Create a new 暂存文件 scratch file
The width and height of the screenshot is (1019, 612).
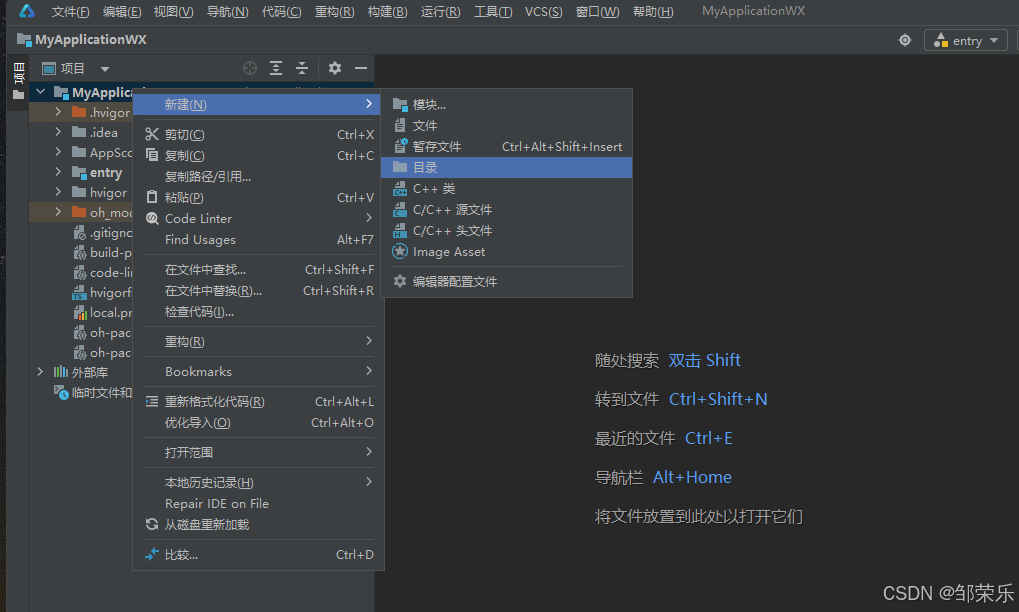pos(506,146)
